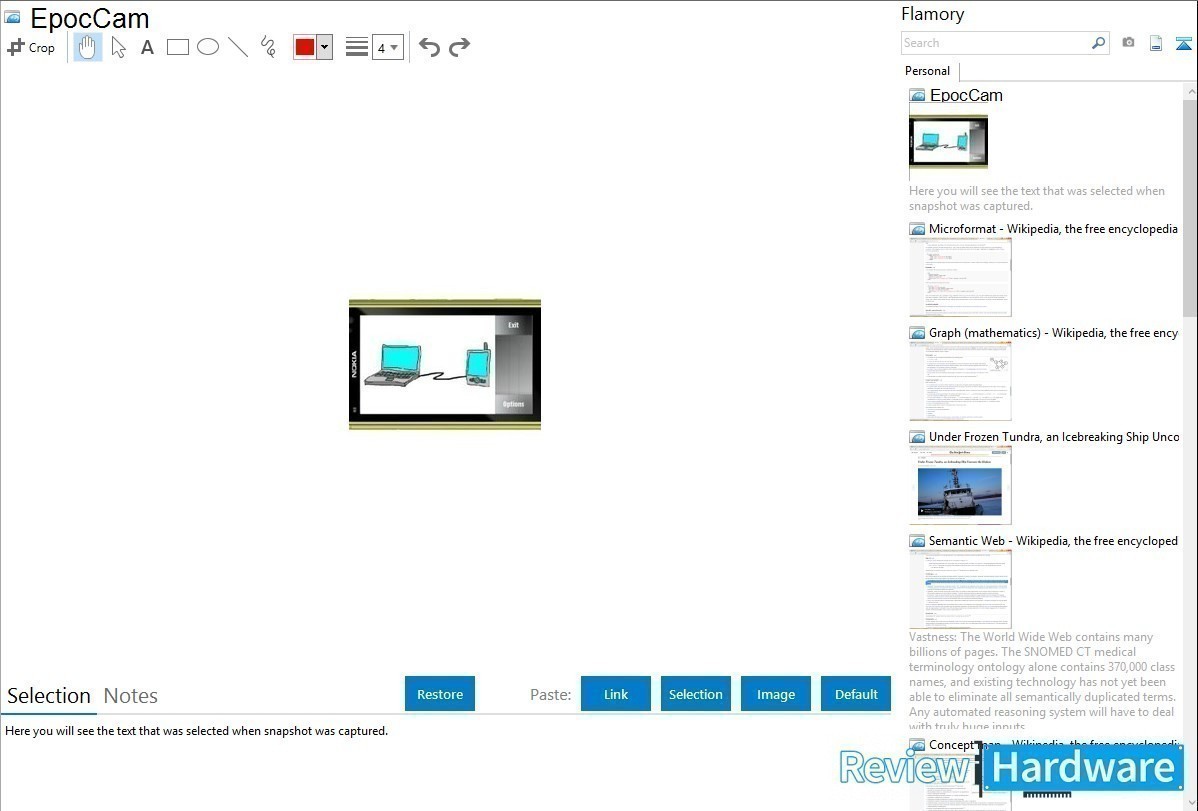The height and width of the screenshot is (811, 1198).
Task: Click 'Under Frozen Tundra, an Icebreaking Ship' title
Action: tap(1054, 436)
